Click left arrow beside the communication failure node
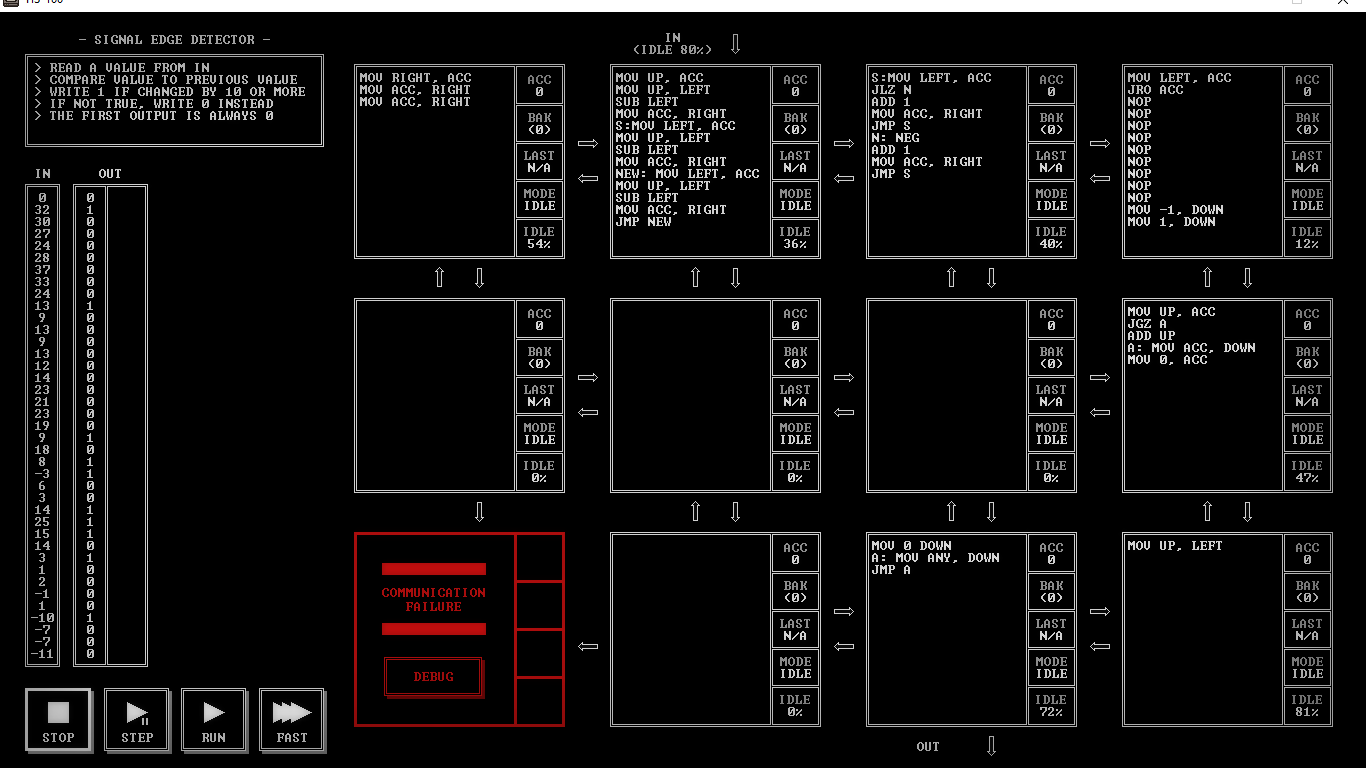1366x768 pixels. [588, 646]
